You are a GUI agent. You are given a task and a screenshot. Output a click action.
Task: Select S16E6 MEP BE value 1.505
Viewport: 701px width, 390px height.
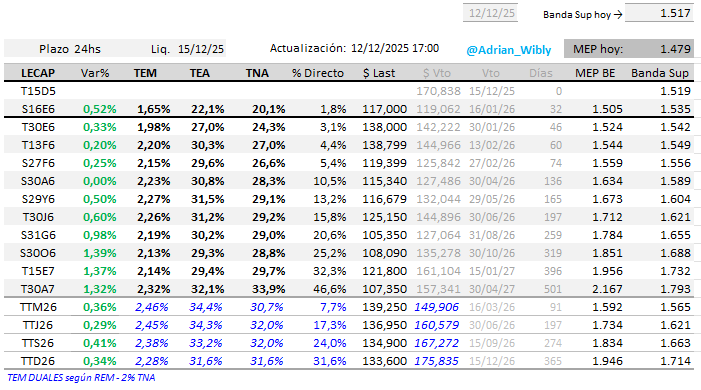click(x=607, y=109)
